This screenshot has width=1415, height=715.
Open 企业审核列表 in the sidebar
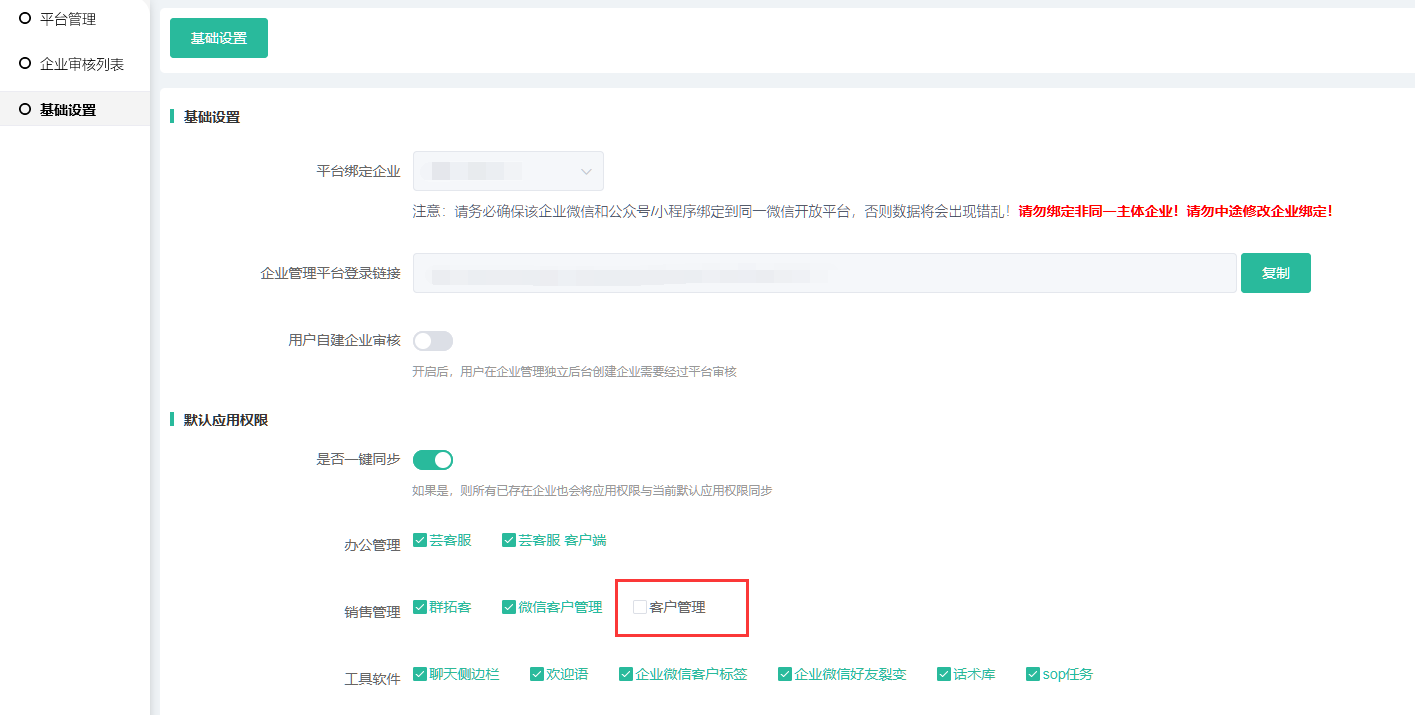pyautogui.click(x=81, y=64)
